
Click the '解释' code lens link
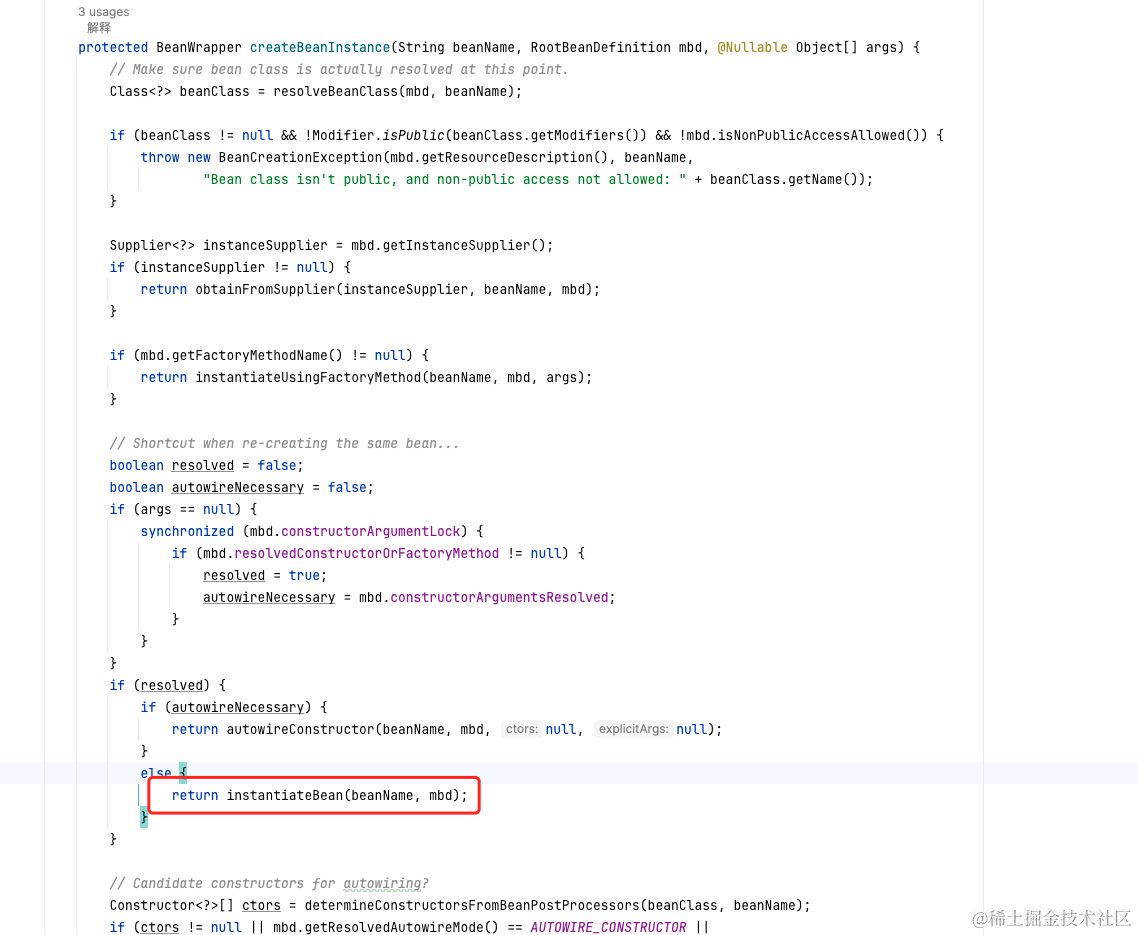[99, 28]
